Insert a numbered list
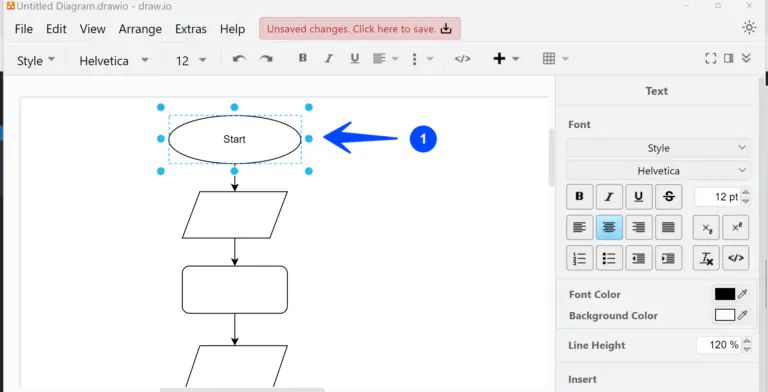The image size is (768, 392). (579, 258)
